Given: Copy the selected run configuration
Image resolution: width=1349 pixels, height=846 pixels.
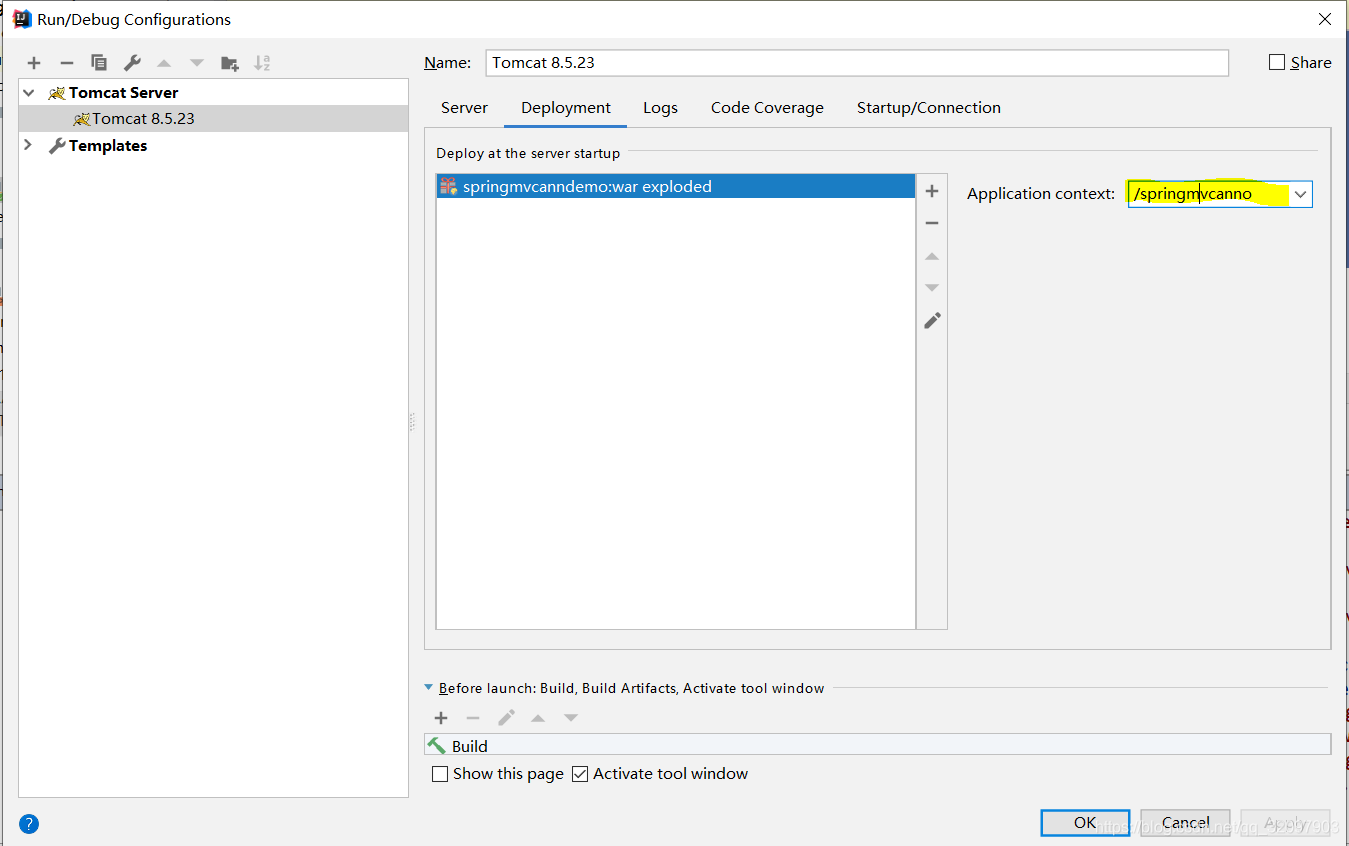Looking at the screenshot, I should coord(99,63).
